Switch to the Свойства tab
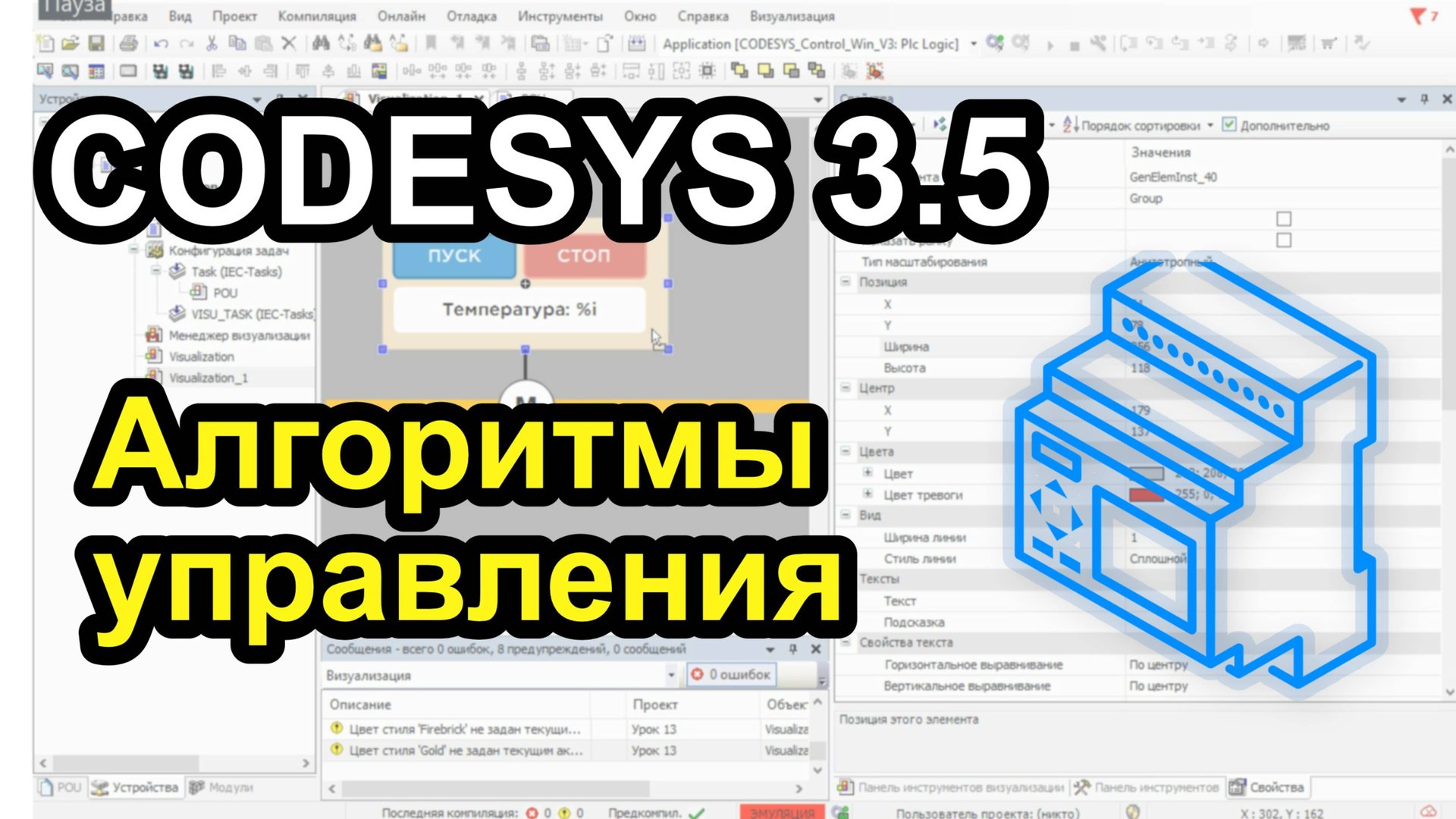Image resolution: width=1456 pixels, height=819 pixels. tap(1268, 787)
